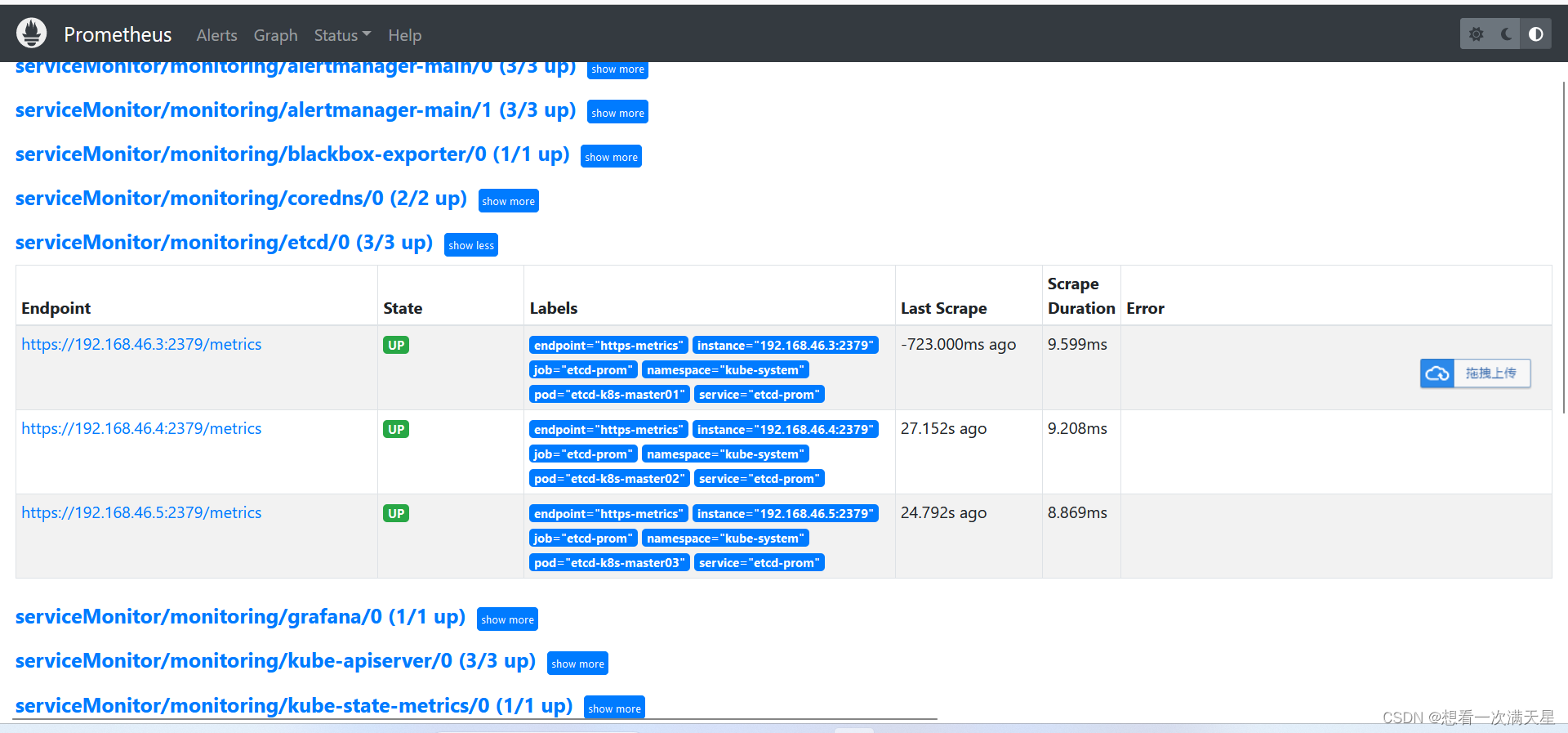
Task: Click endpoint="https-metrics" label in master01 row
Action: [x=608, y=345]
